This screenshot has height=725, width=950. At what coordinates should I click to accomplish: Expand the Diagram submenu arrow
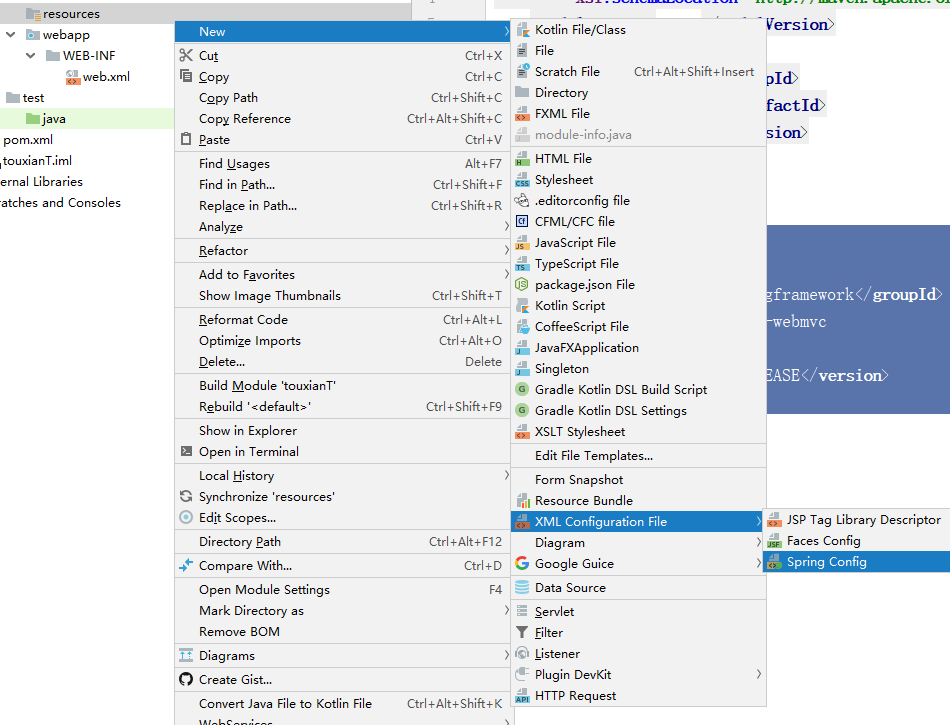[x=759, y=542]
